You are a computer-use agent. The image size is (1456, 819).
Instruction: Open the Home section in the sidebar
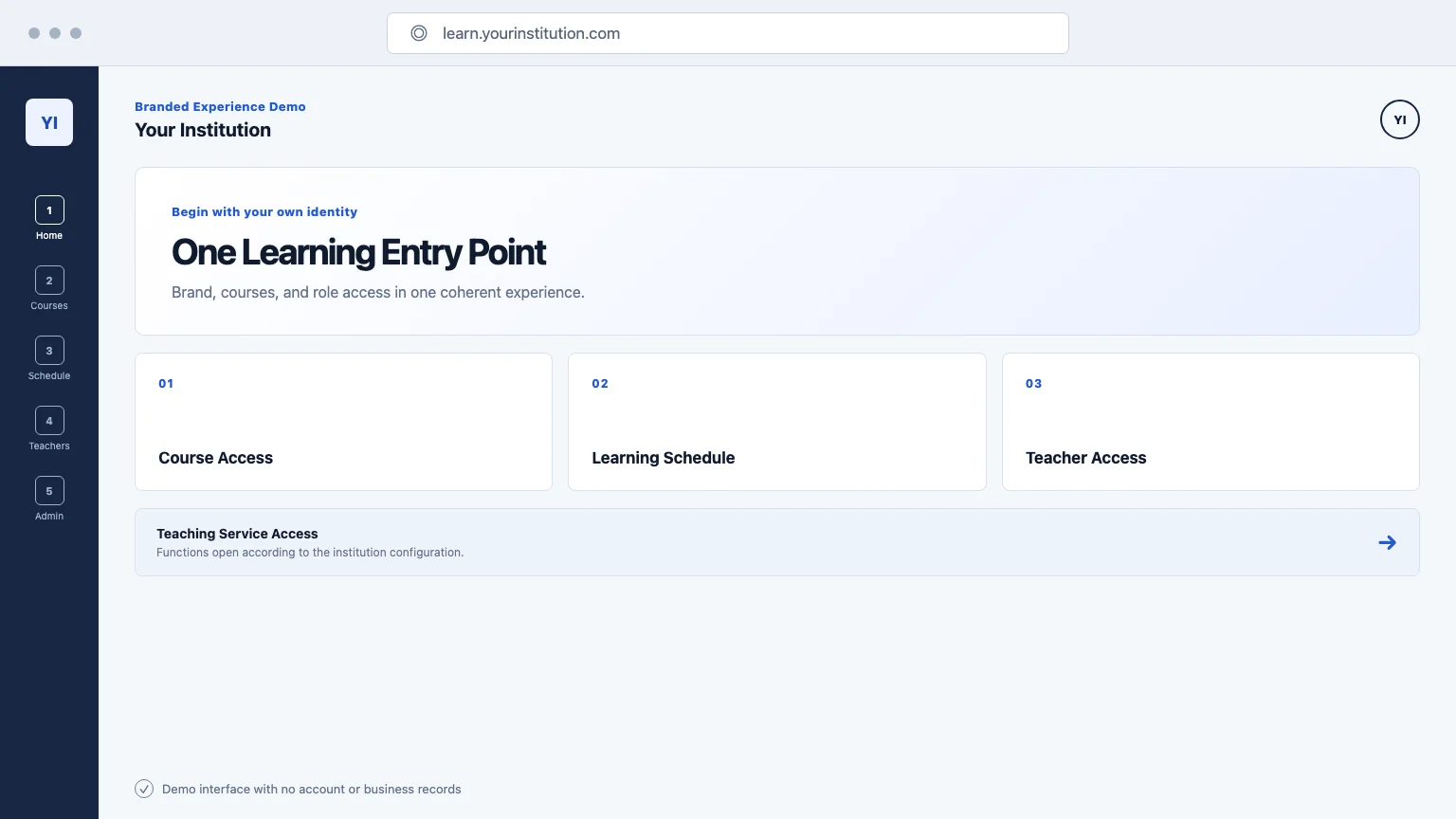(x=49, y=219)
